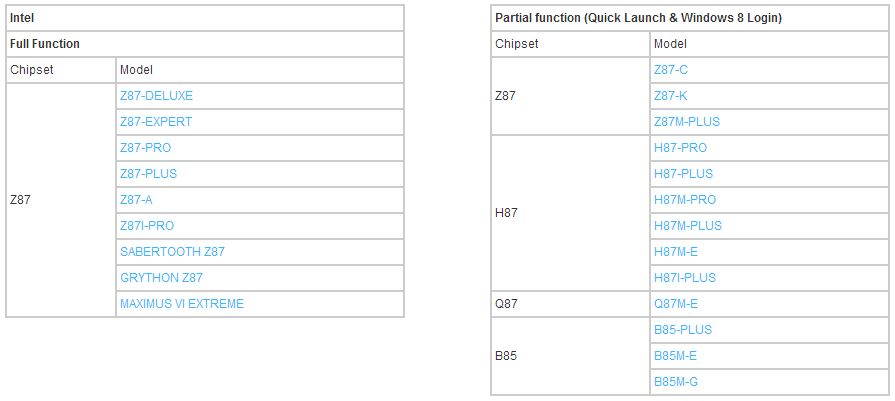Click the H87M-PRO link
This screenshot has height=401, width=895.
tap(685, 200)
